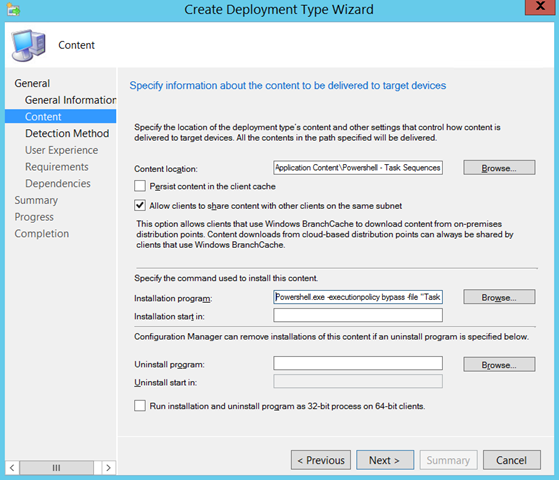Image resolution: width=559 pixels, height=480 pixels.
Task: Open the Dependencies step
Action: tap(58, 183)
